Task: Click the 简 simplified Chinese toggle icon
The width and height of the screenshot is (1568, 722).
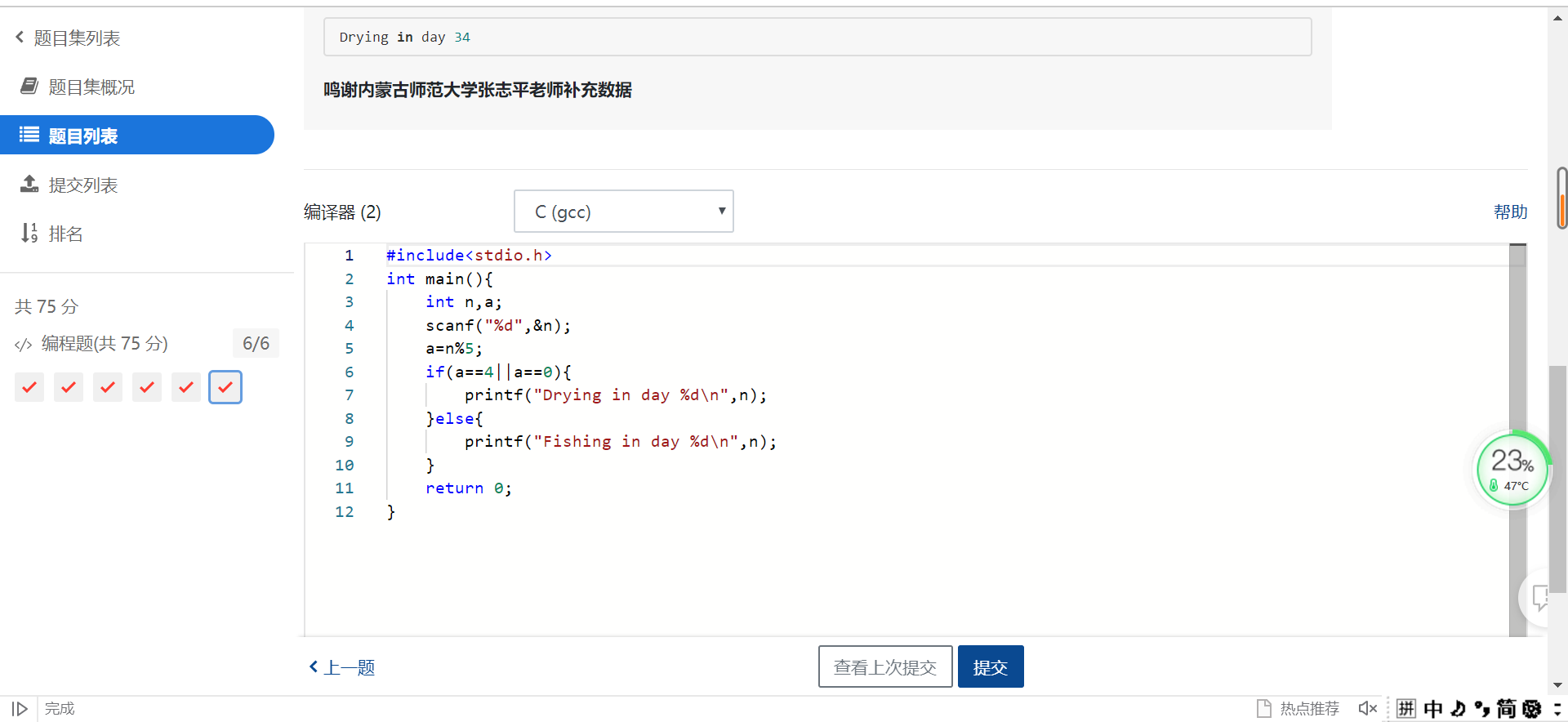Action: (1507, 709)
